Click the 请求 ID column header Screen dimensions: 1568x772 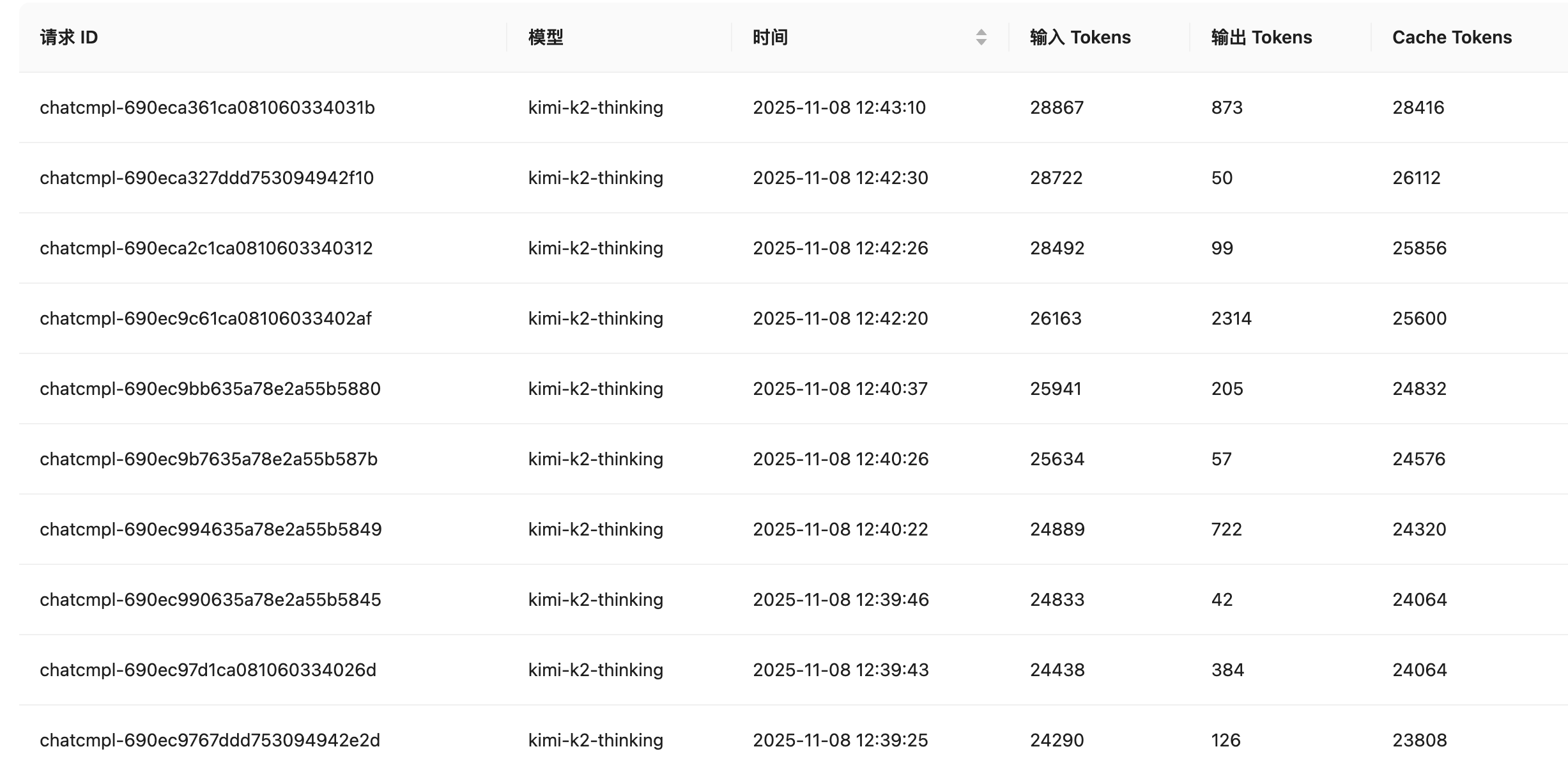click(69, 37)
